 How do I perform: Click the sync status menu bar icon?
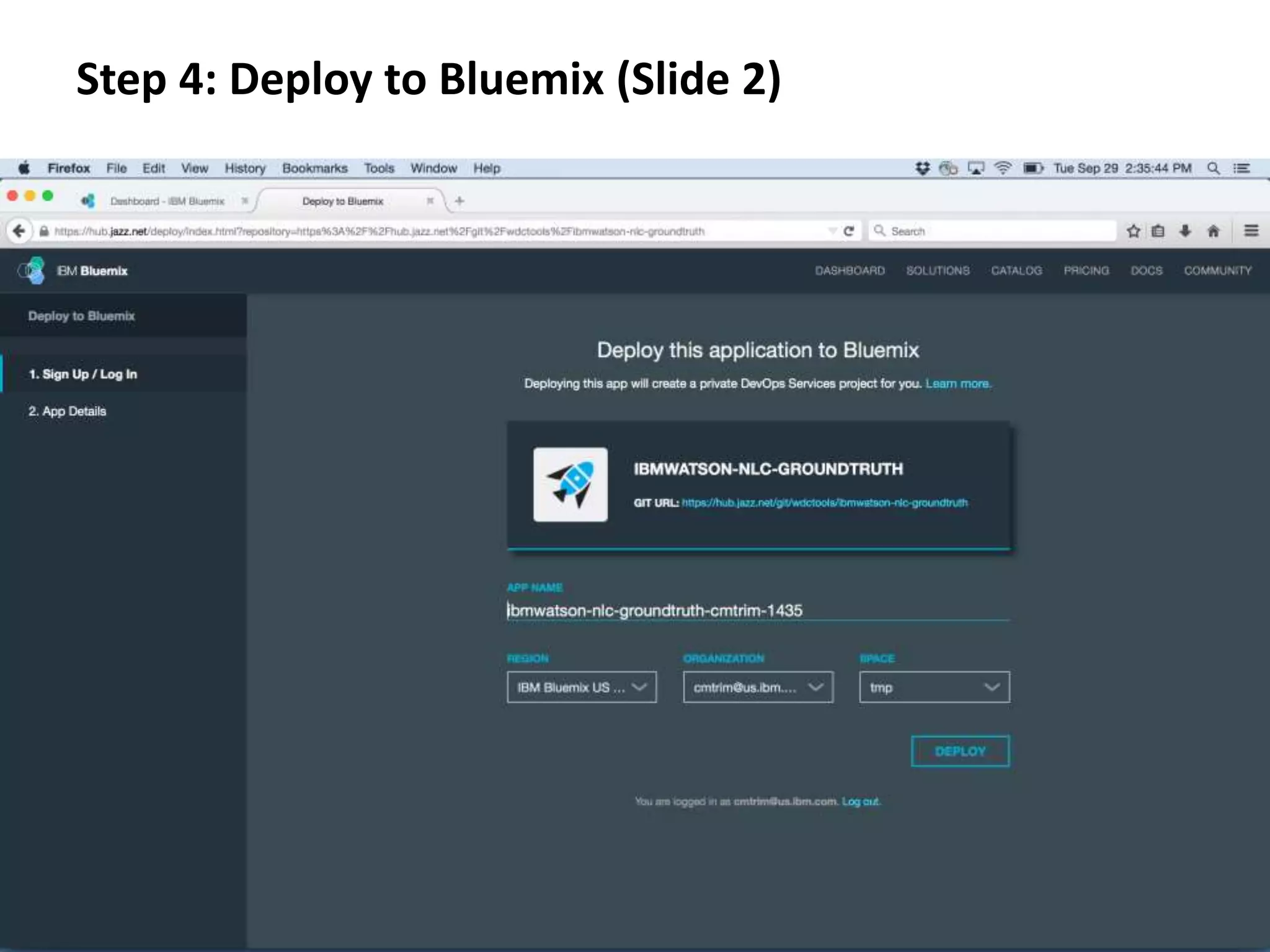948,168
